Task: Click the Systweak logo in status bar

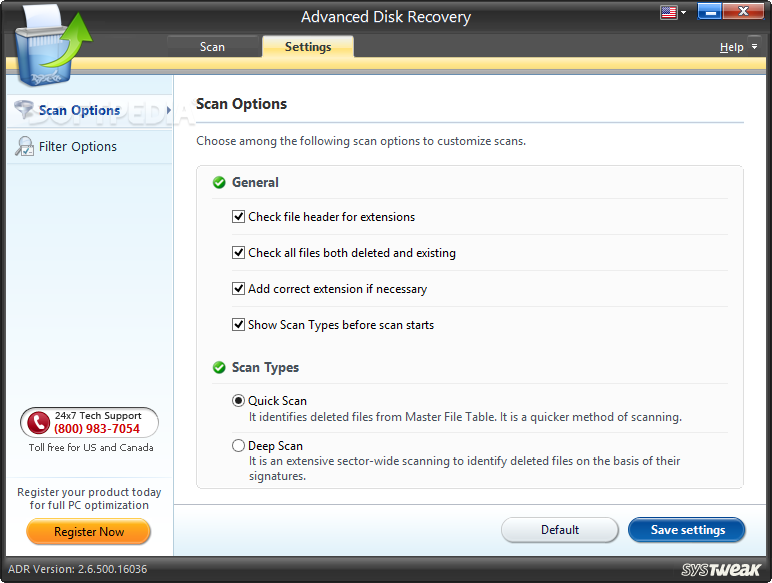Action: click(x=721, y=570)
